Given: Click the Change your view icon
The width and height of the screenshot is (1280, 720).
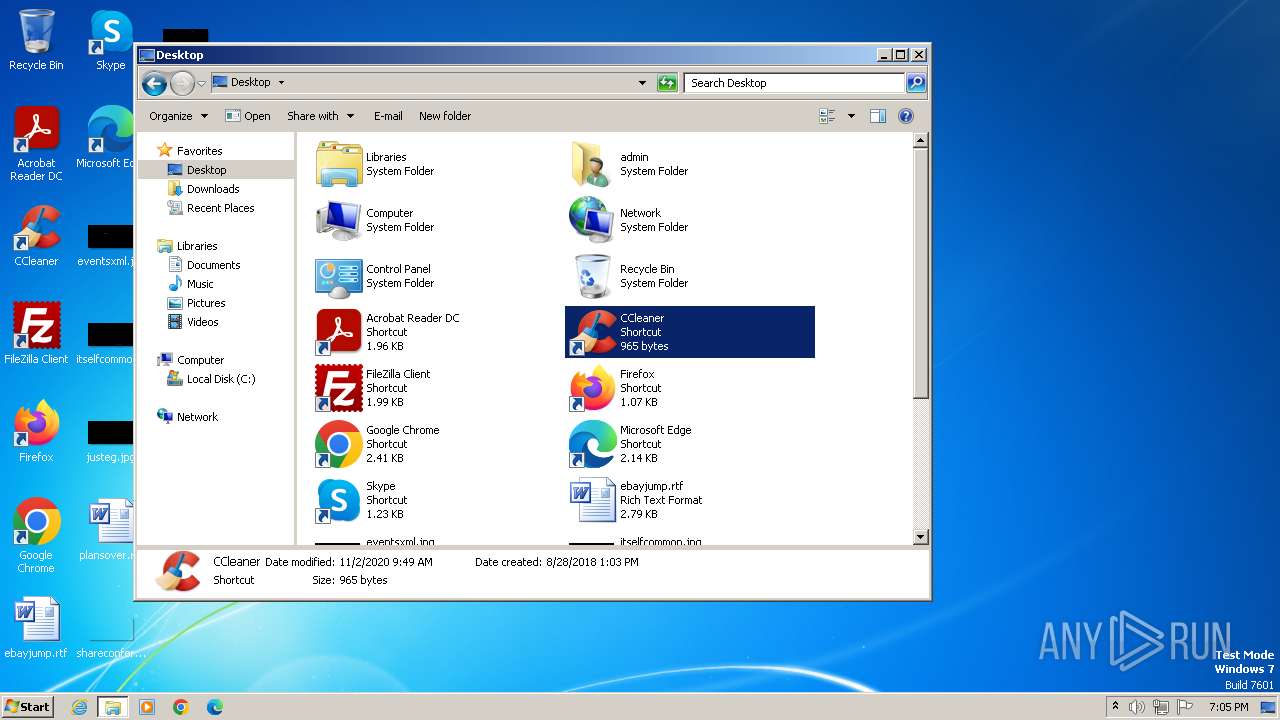Looking at the screenshot, I should (x=827, y=116).
